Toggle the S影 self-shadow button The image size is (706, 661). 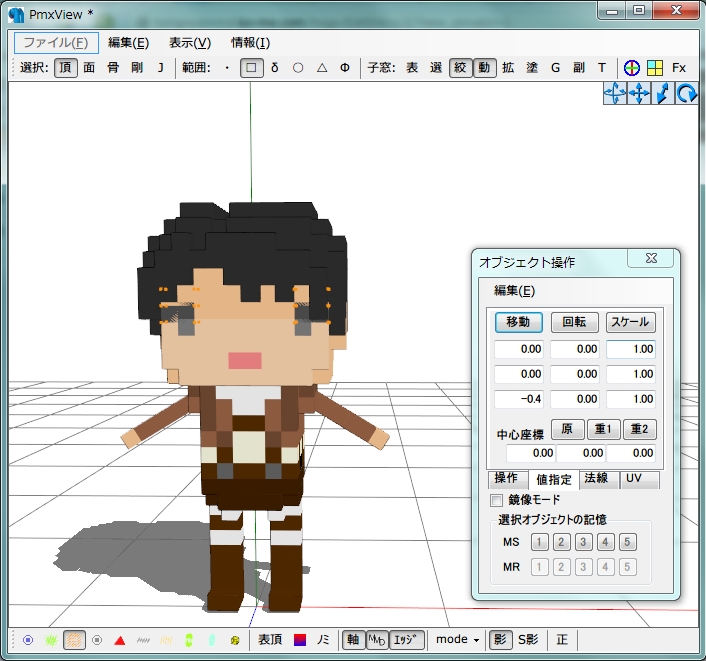(528, 640)
